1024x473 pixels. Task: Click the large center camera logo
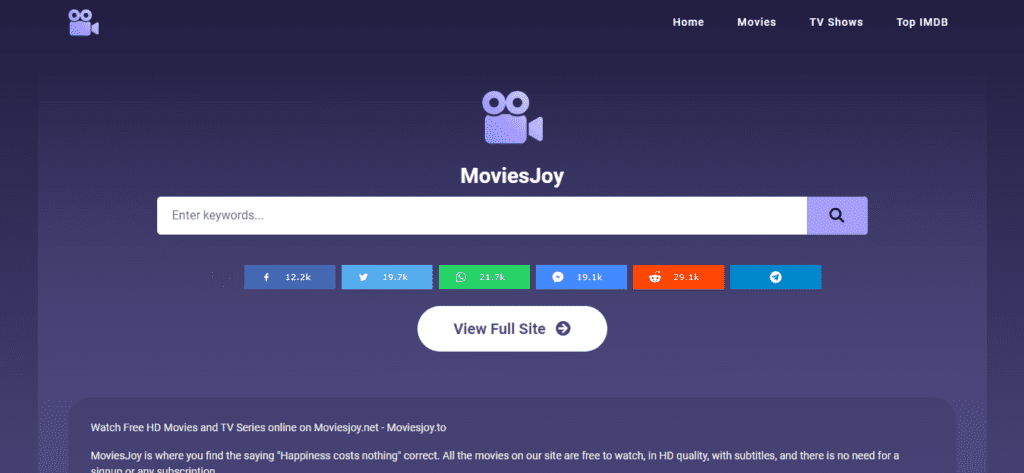[x=513, y=118]
